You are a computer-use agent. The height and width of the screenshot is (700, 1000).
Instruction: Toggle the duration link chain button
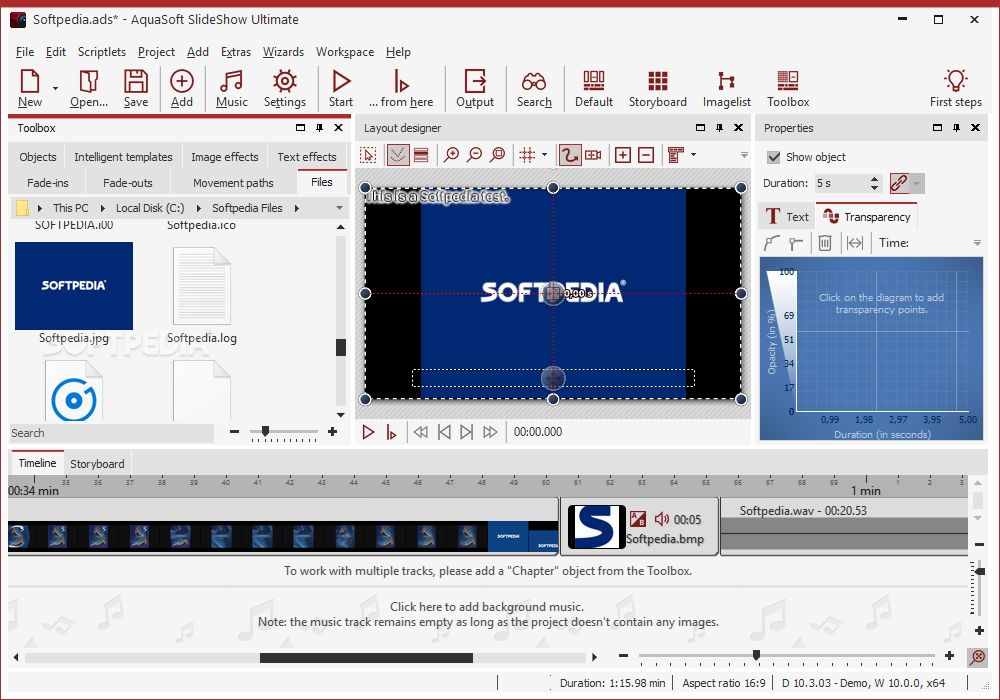(899, 183)
